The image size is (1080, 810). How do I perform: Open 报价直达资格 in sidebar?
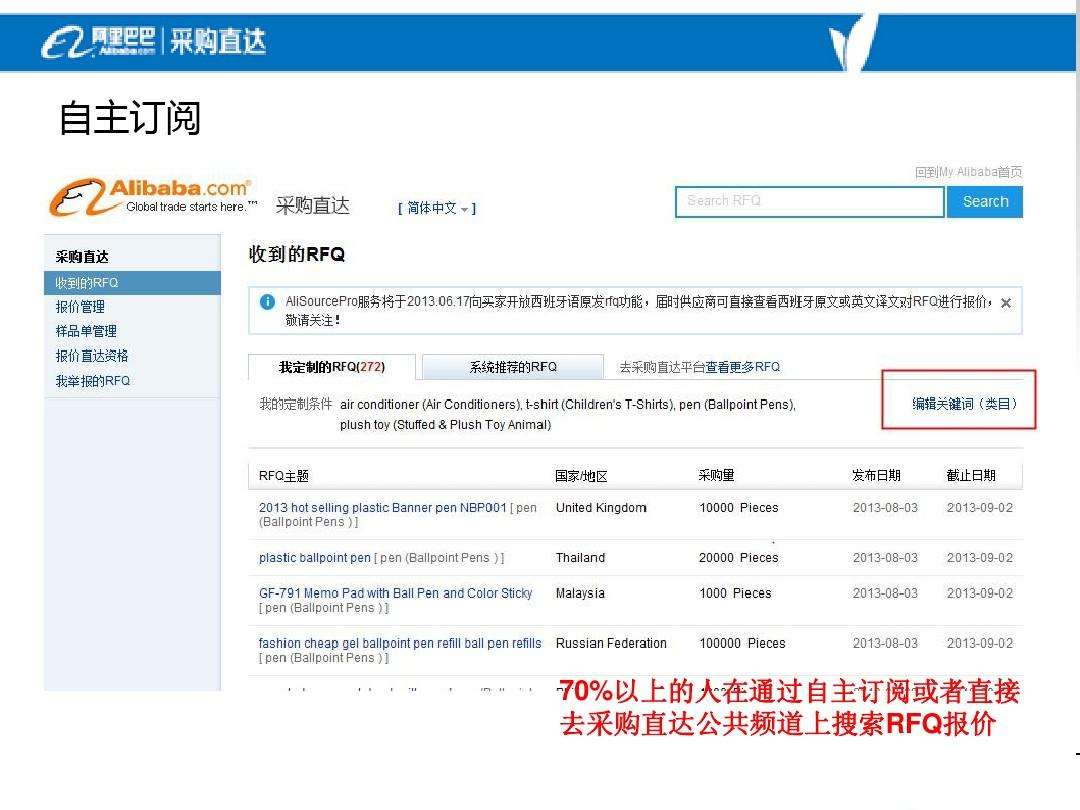tap(92, 356)
